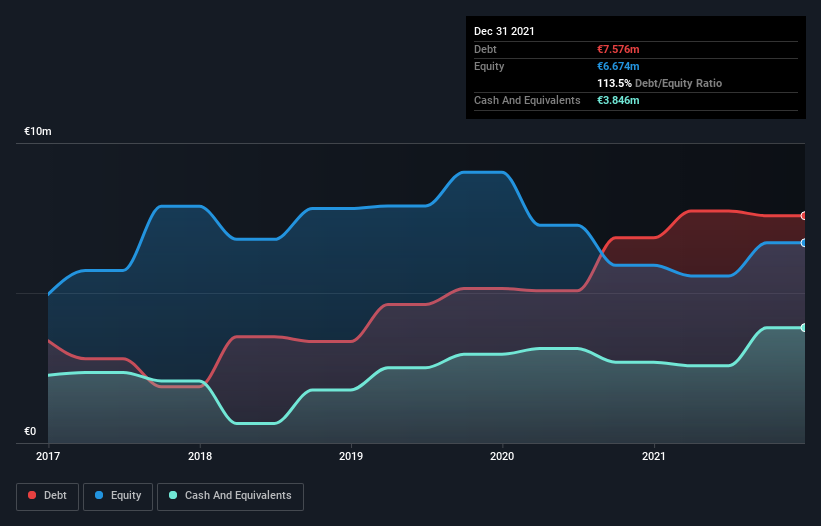
Task: Click the €6.674m equity value
Action: 618,66
